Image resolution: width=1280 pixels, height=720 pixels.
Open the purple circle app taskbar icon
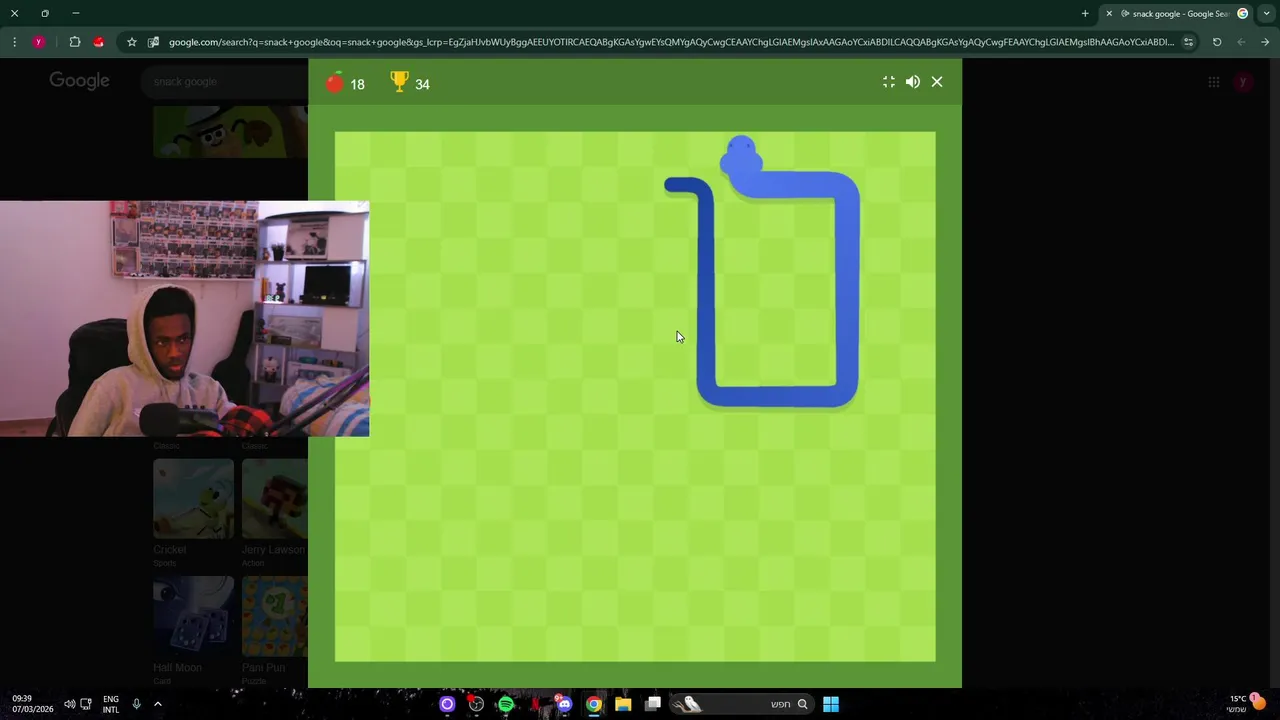pos(447,704)
